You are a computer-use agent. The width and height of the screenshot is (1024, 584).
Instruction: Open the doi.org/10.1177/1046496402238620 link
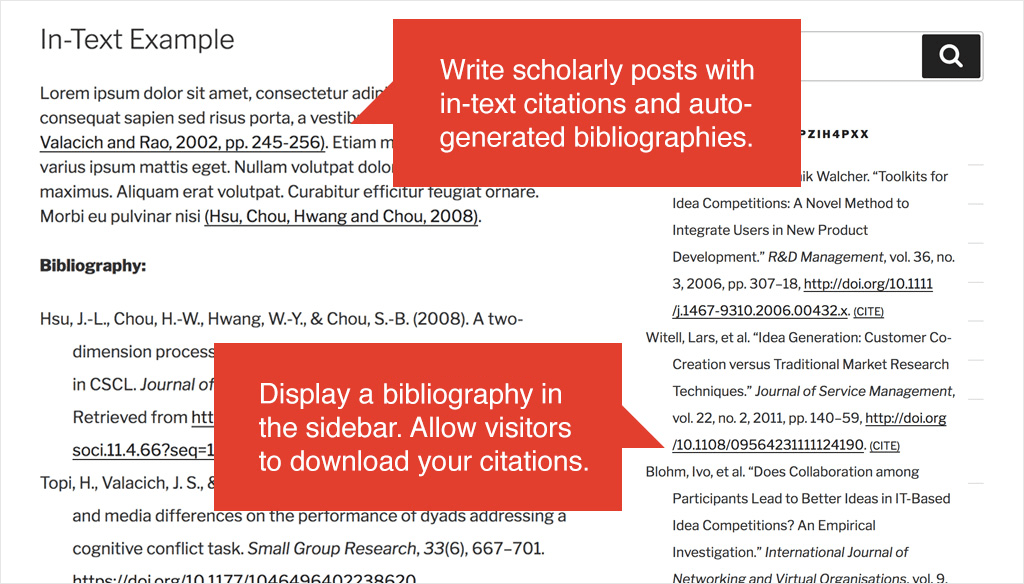point(244,578)
